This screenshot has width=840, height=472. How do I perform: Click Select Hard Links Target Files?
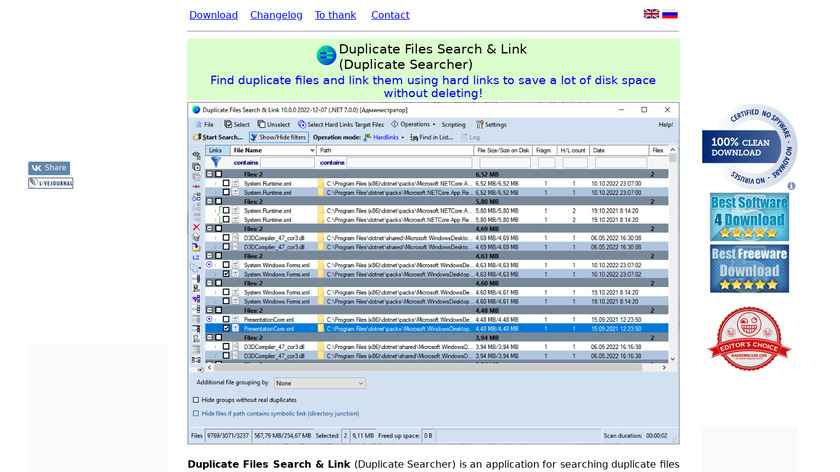tap(341, 124)
